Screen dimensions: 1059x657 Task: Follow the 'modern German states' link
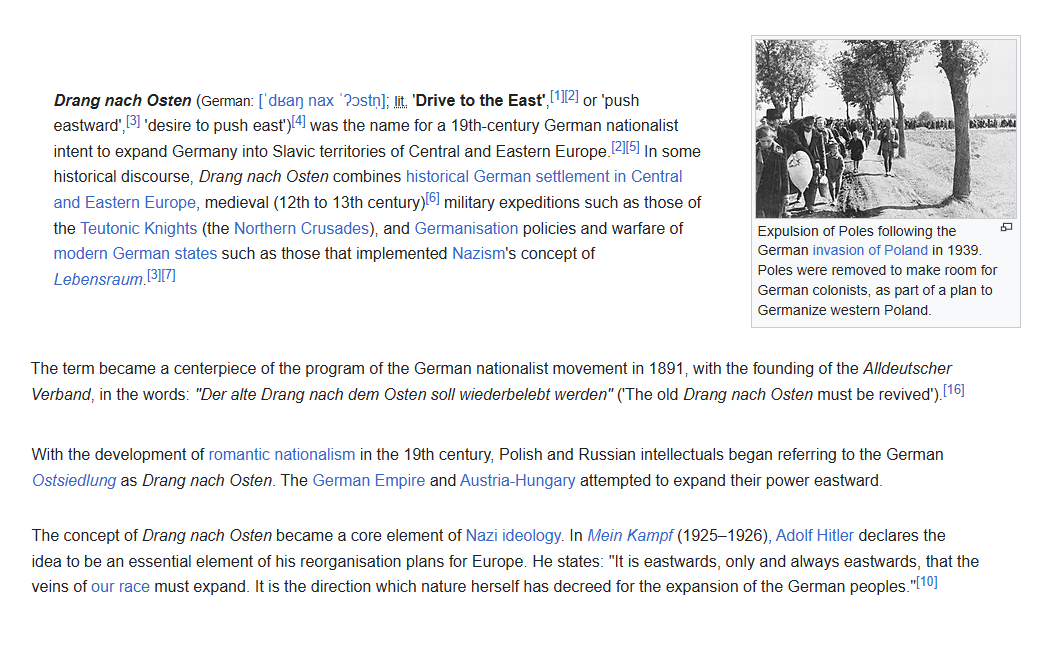135,254
